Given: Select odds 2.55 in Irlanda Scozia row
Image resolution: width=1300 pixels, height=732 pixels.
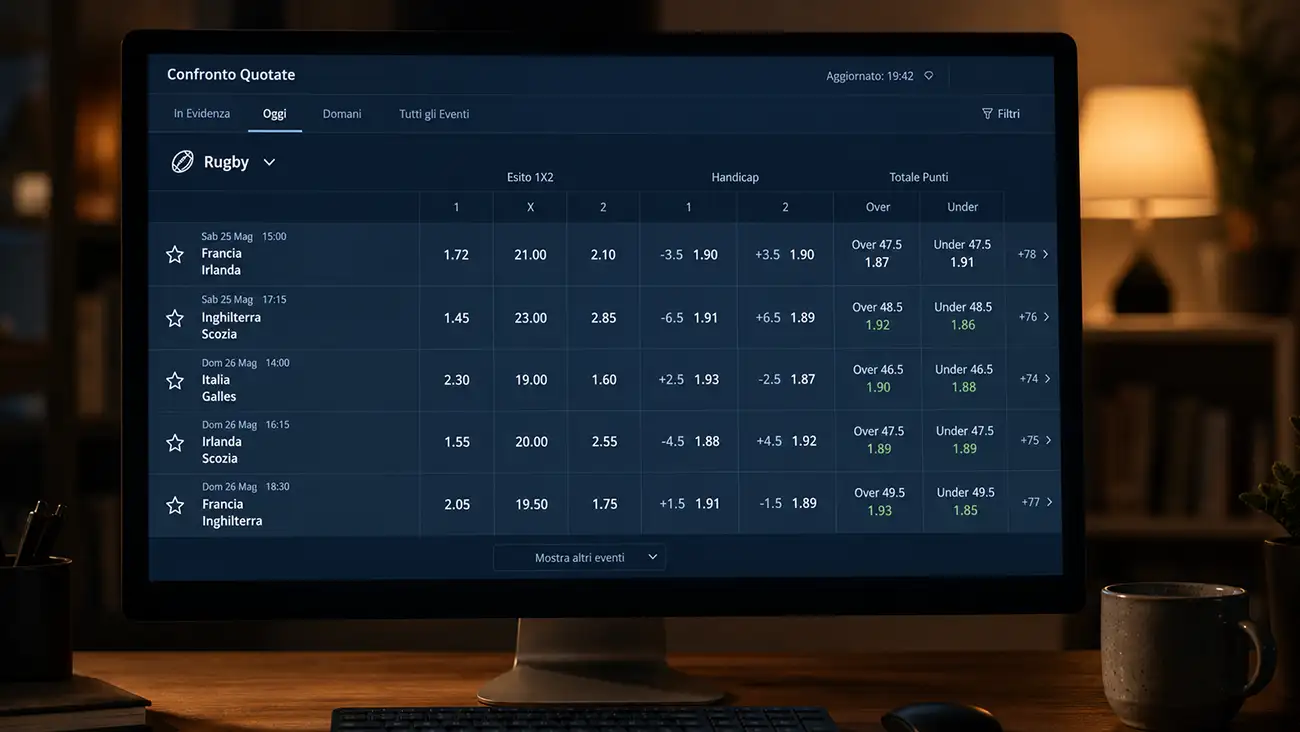Looking at the screenshot, I should (605, 442).
